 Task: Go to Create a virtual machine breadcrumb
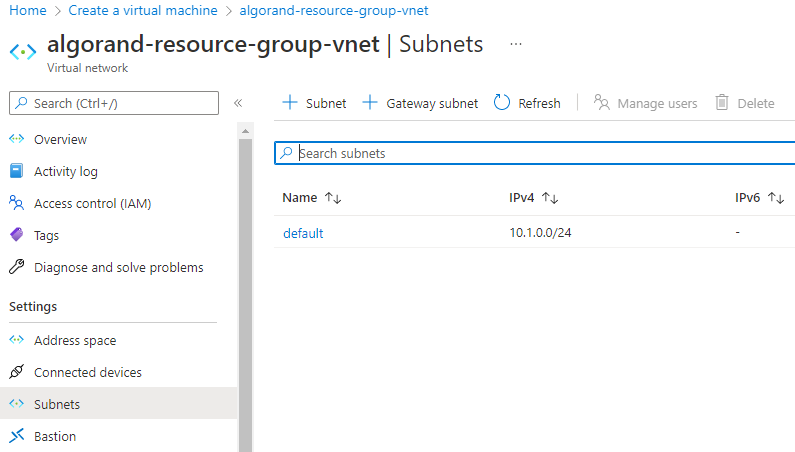click(143, 10)
